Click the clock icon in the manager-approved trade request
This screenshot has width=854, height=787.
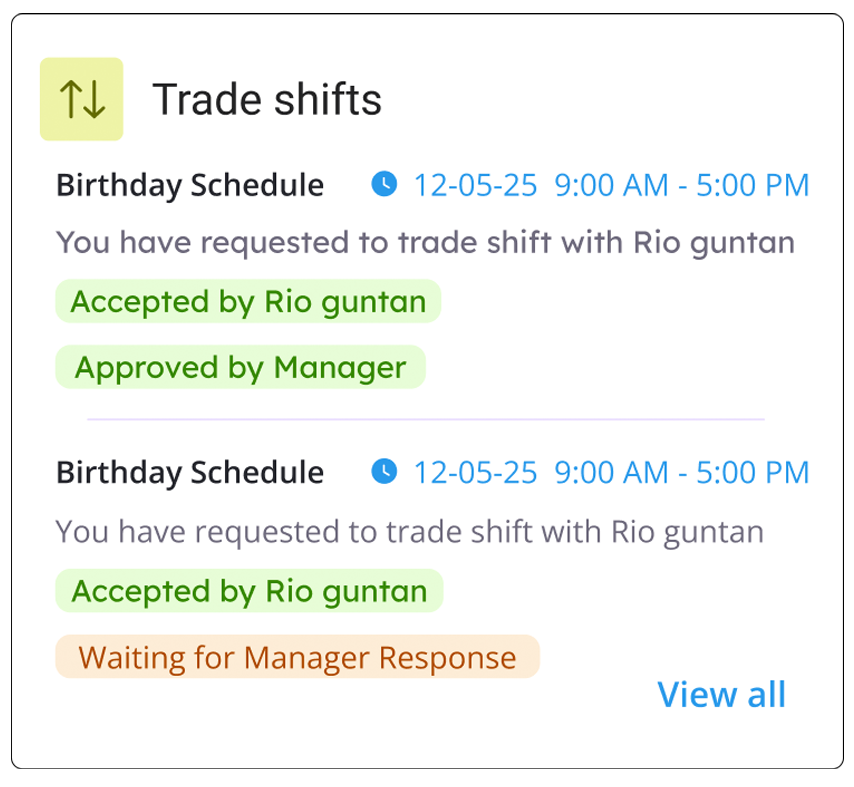384,184
